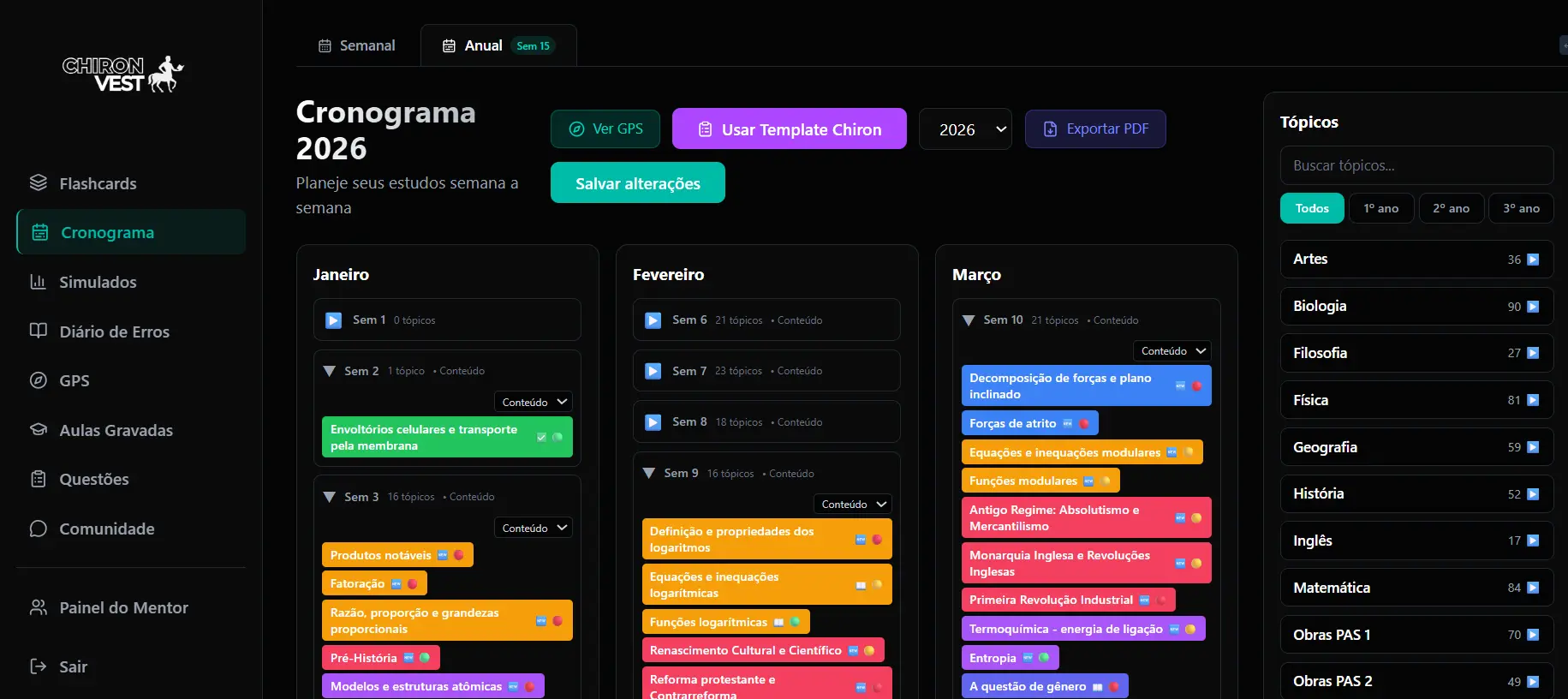Click the Simulados bar chart icon

(39, 282)
